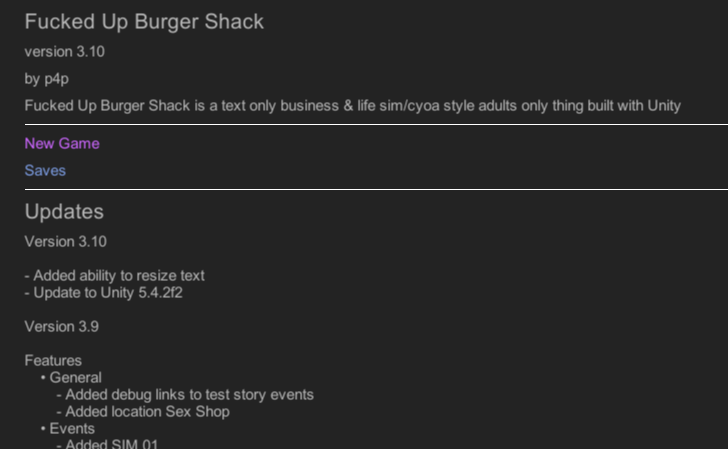The image size is (728, 449).
Task: Select the Added SIM 01 line
Action: tap(107, 444)
